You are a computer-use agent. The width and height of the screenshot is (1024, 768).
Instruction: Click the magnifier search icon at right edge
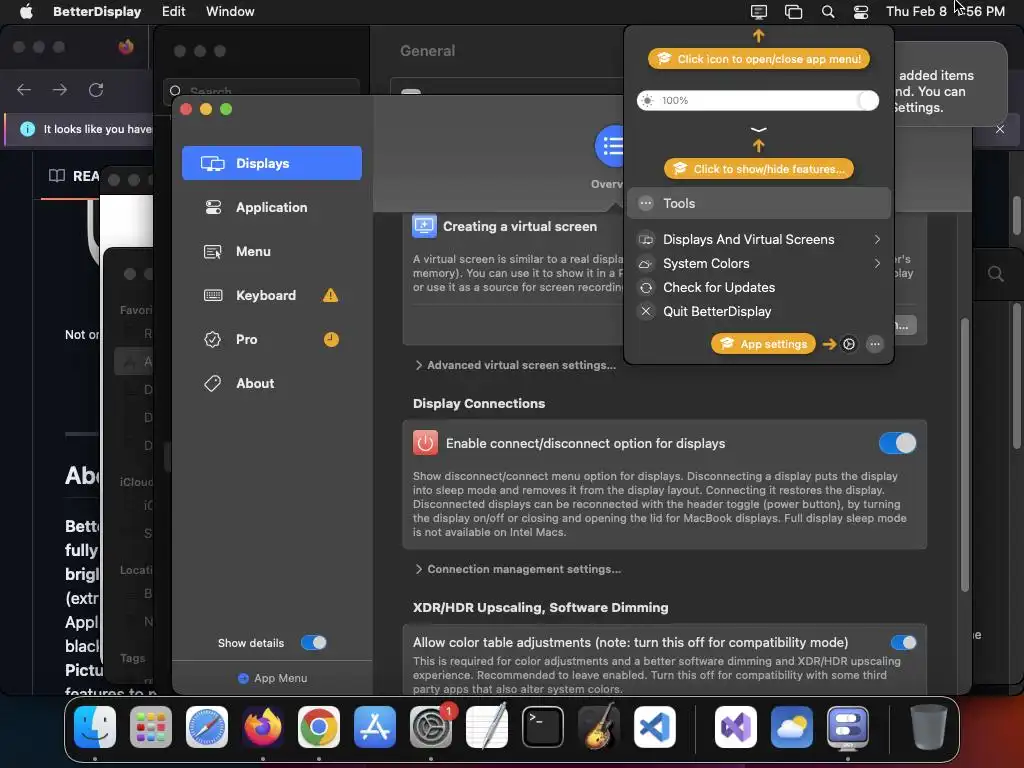pos(995,274)
